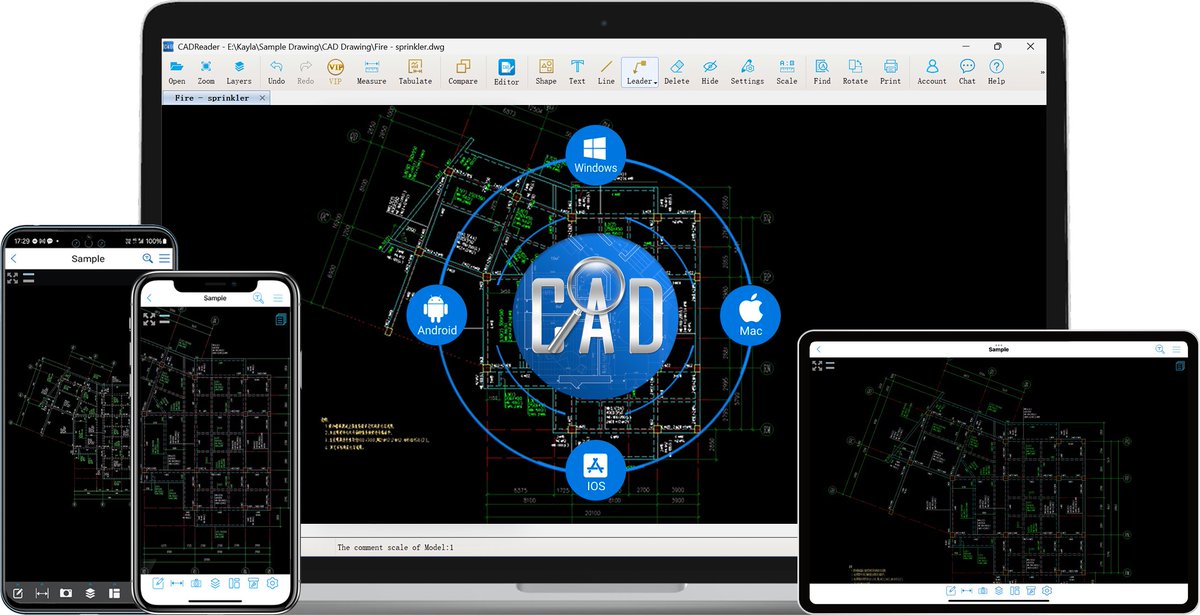Viewport: 1200px width, 615px height.
Task: Choose the Line drawing tool
Action: tap(606, 71)
